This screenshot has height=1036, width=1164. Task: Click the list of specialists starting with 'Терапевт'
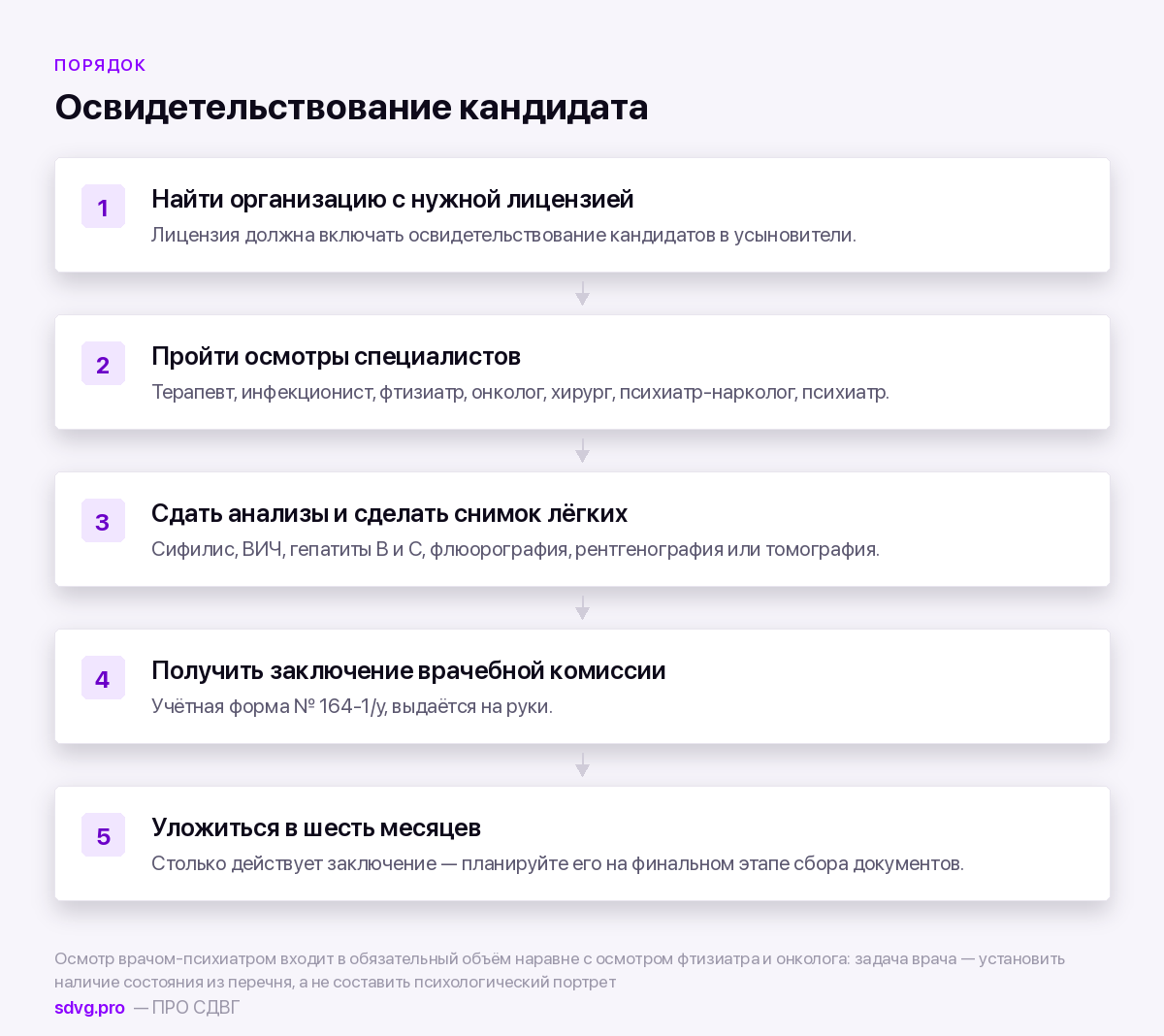point(520,392)
